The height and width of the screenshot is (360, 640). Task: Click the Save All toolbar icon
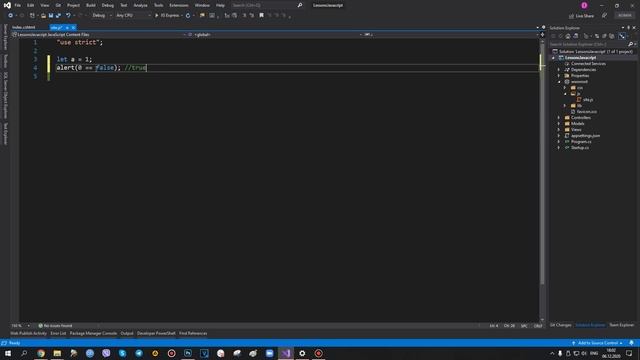pos(58,16)
